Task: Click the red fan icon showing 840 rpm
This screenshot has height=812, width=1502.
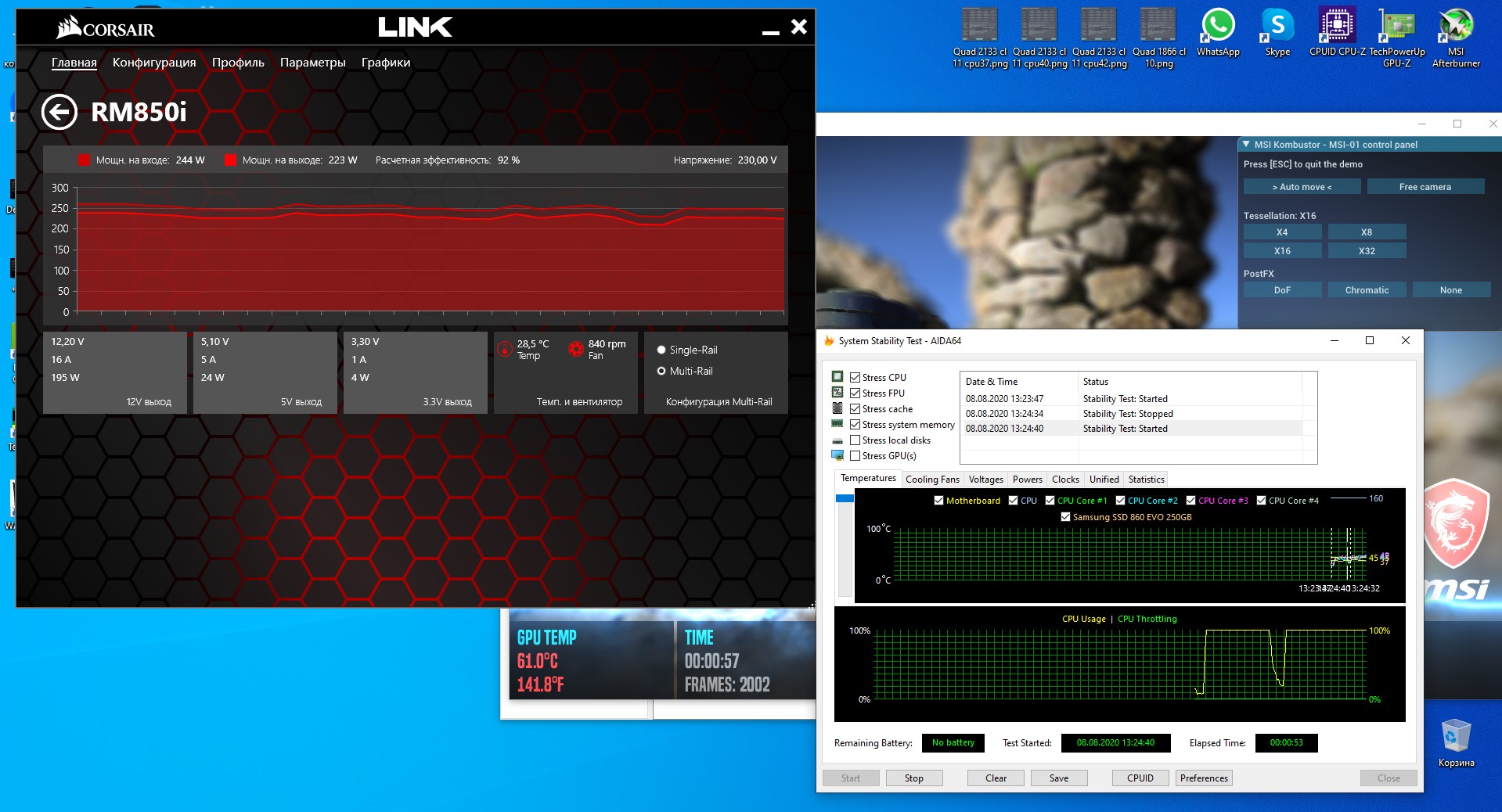Action: pos(576,349)
